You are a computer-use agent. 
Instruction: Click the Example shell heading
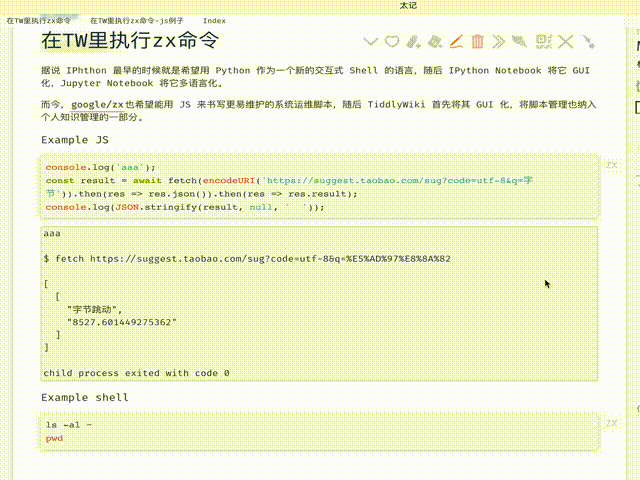click(84, 398)
